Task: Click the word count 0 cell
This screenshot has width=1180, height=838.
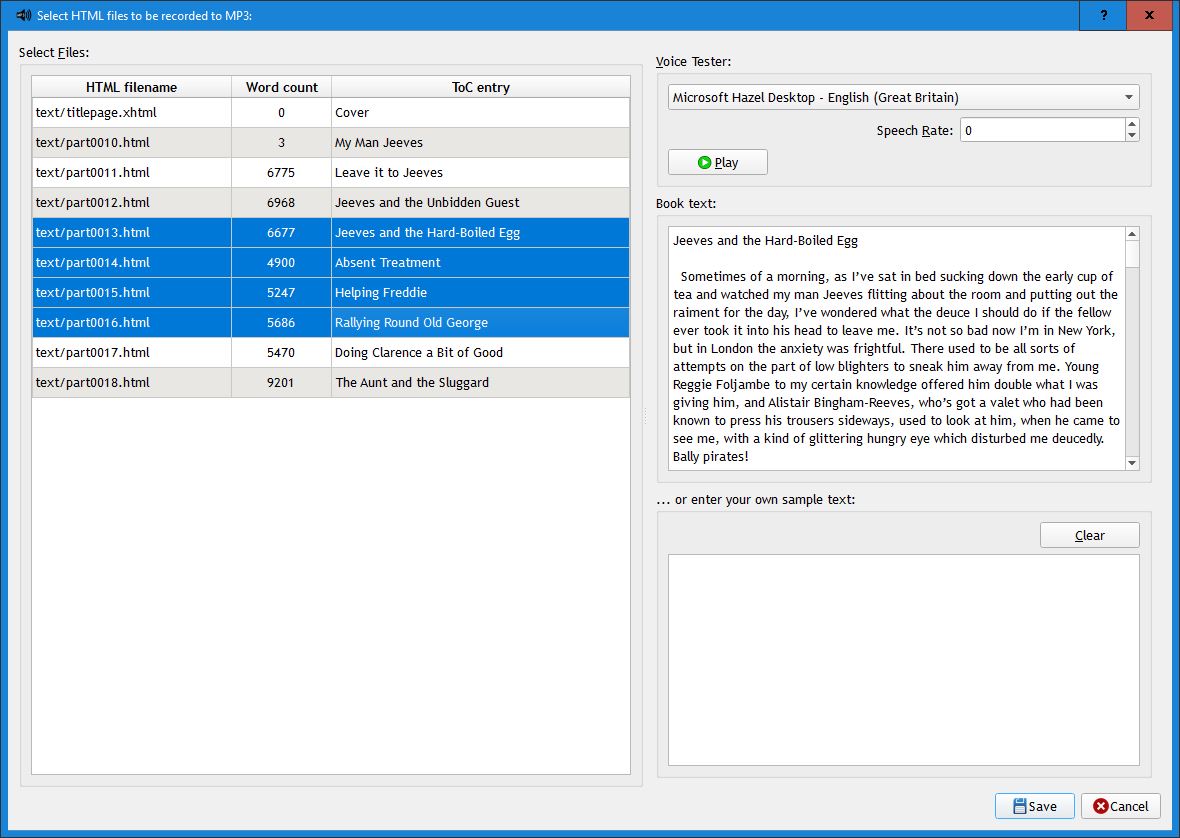Action: [281, 113]
